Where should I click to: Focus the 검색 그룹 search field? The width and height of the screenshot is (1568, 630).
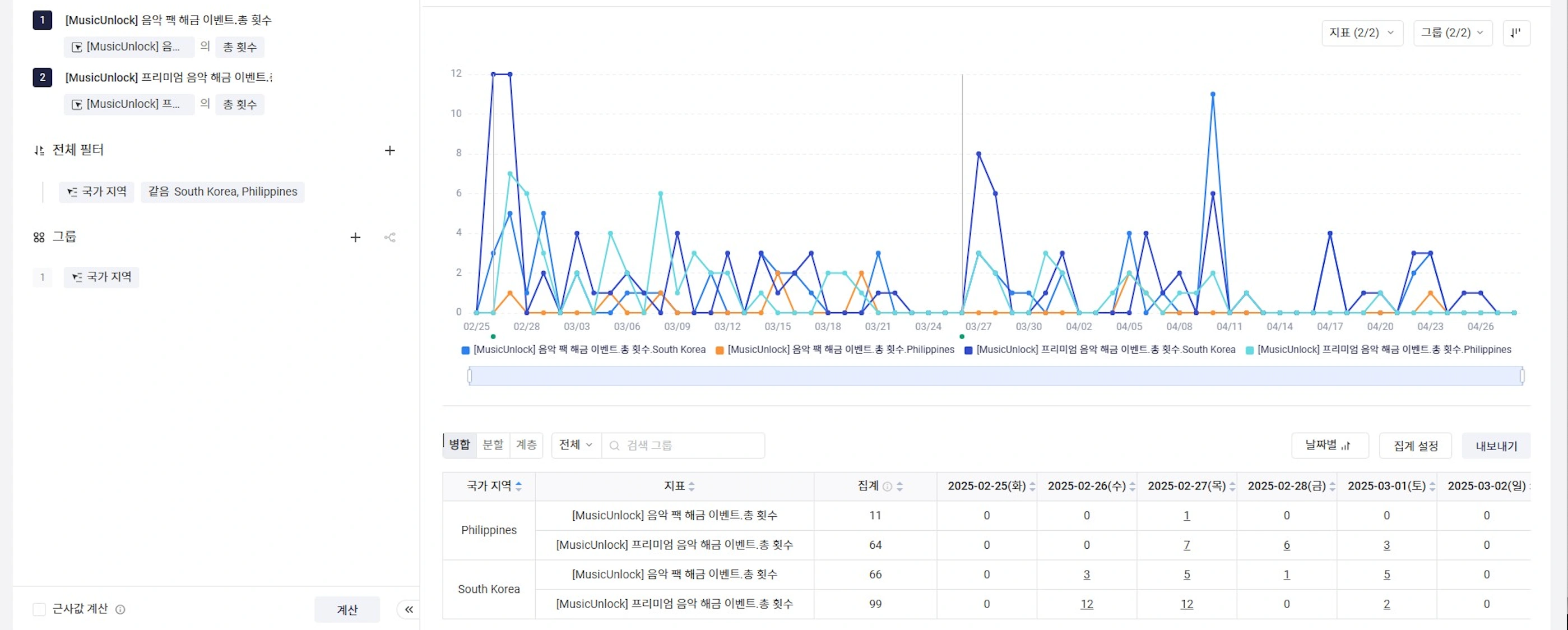click(x=683, y=445)
